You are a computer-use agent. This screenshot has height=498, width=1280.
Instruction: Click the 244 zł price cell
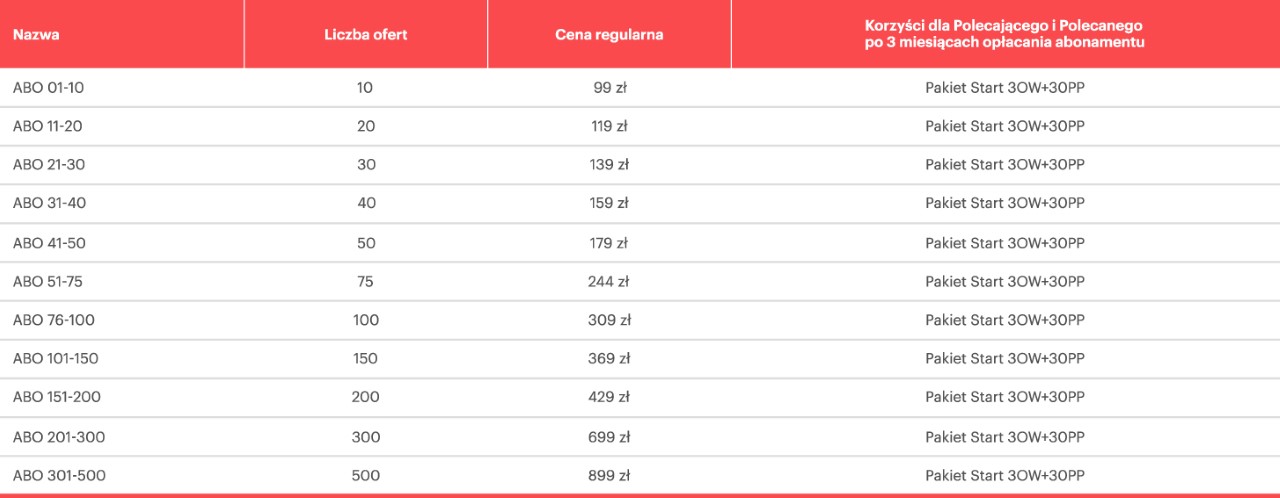tap(609, 282)
